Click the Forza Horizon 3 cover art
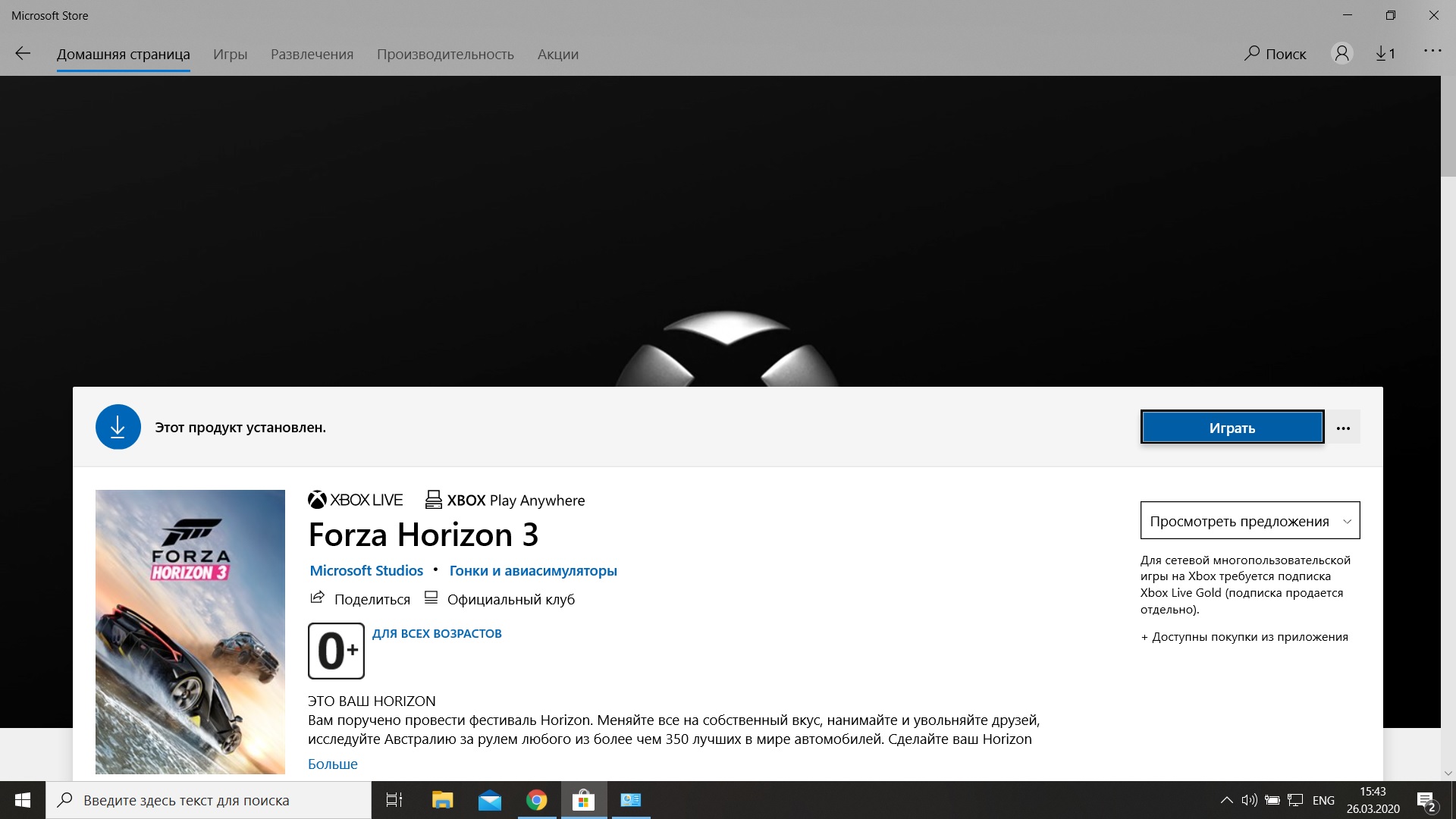The image size is (1456, 819). click(190, 632)
